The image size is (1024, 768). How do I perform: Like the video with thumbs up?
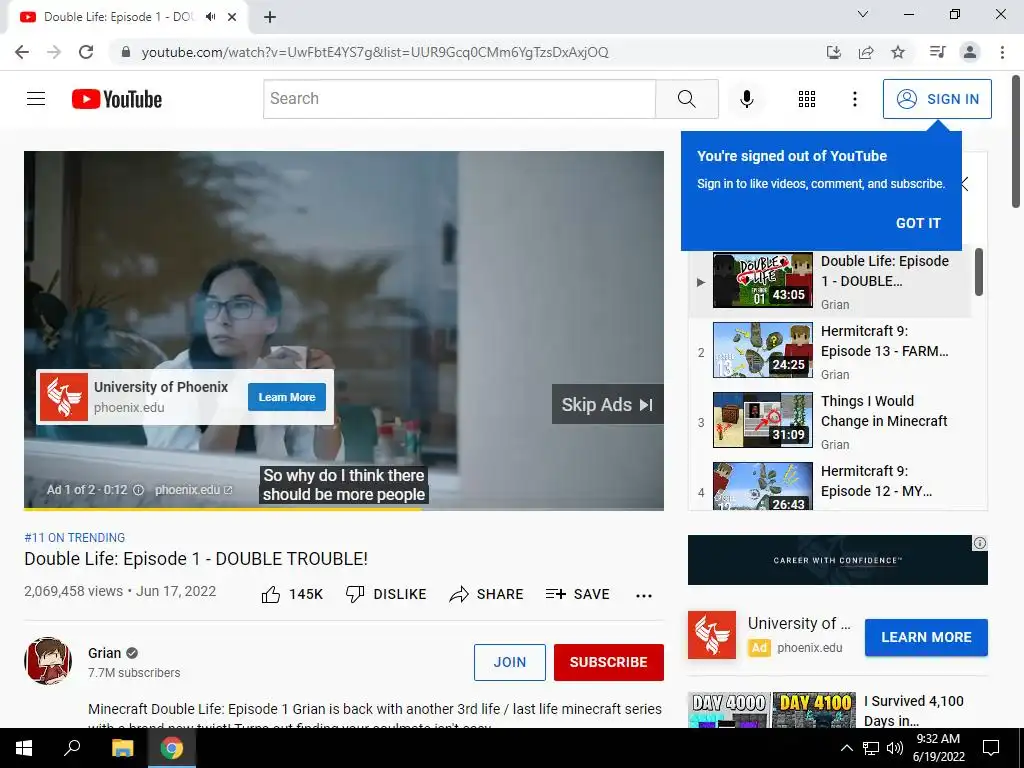pos(292,594)
